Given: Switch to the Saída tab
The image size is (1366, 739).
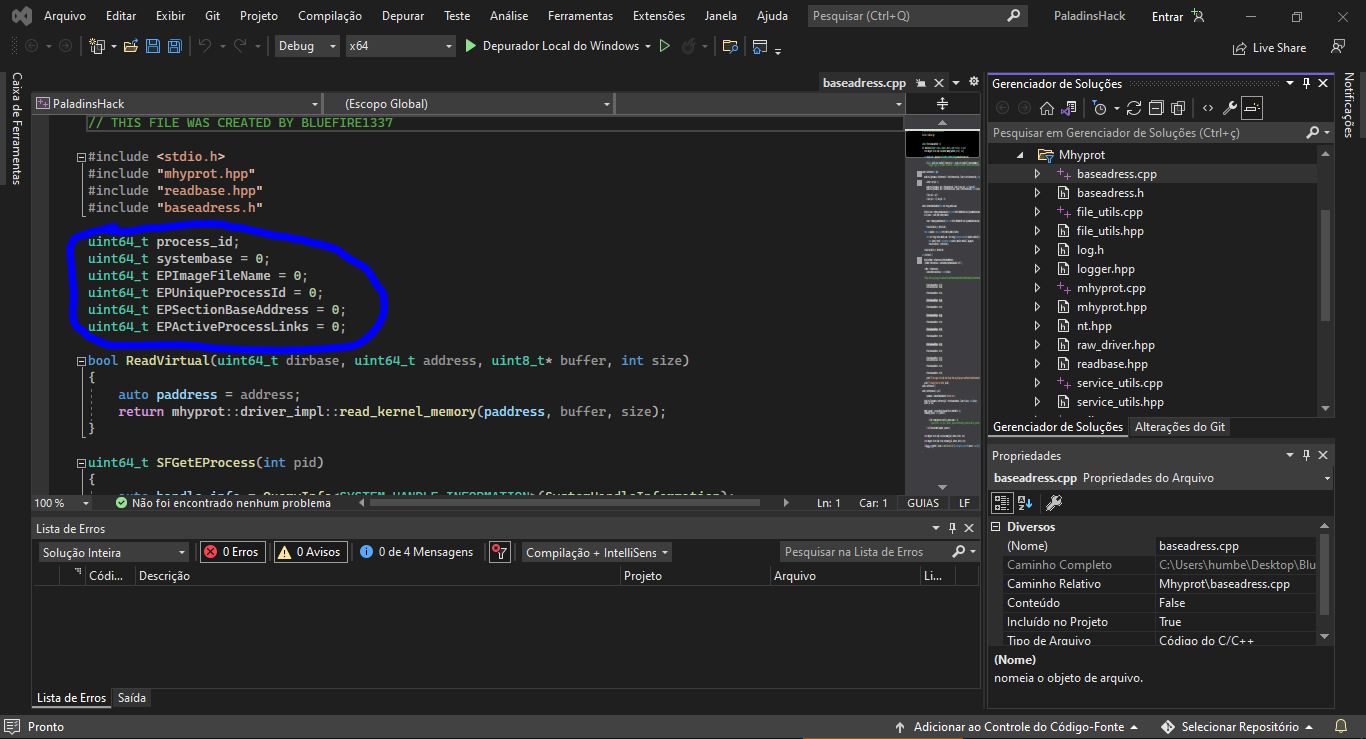Looking at the screenshot, I should tap(131, 698).
